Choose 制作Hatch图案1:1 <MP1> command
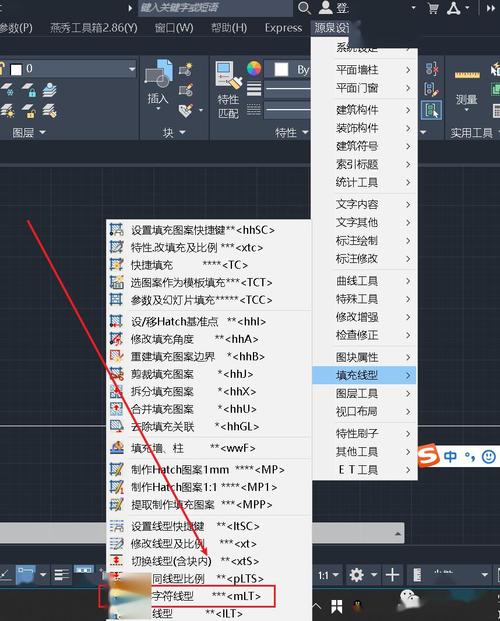 209,486
